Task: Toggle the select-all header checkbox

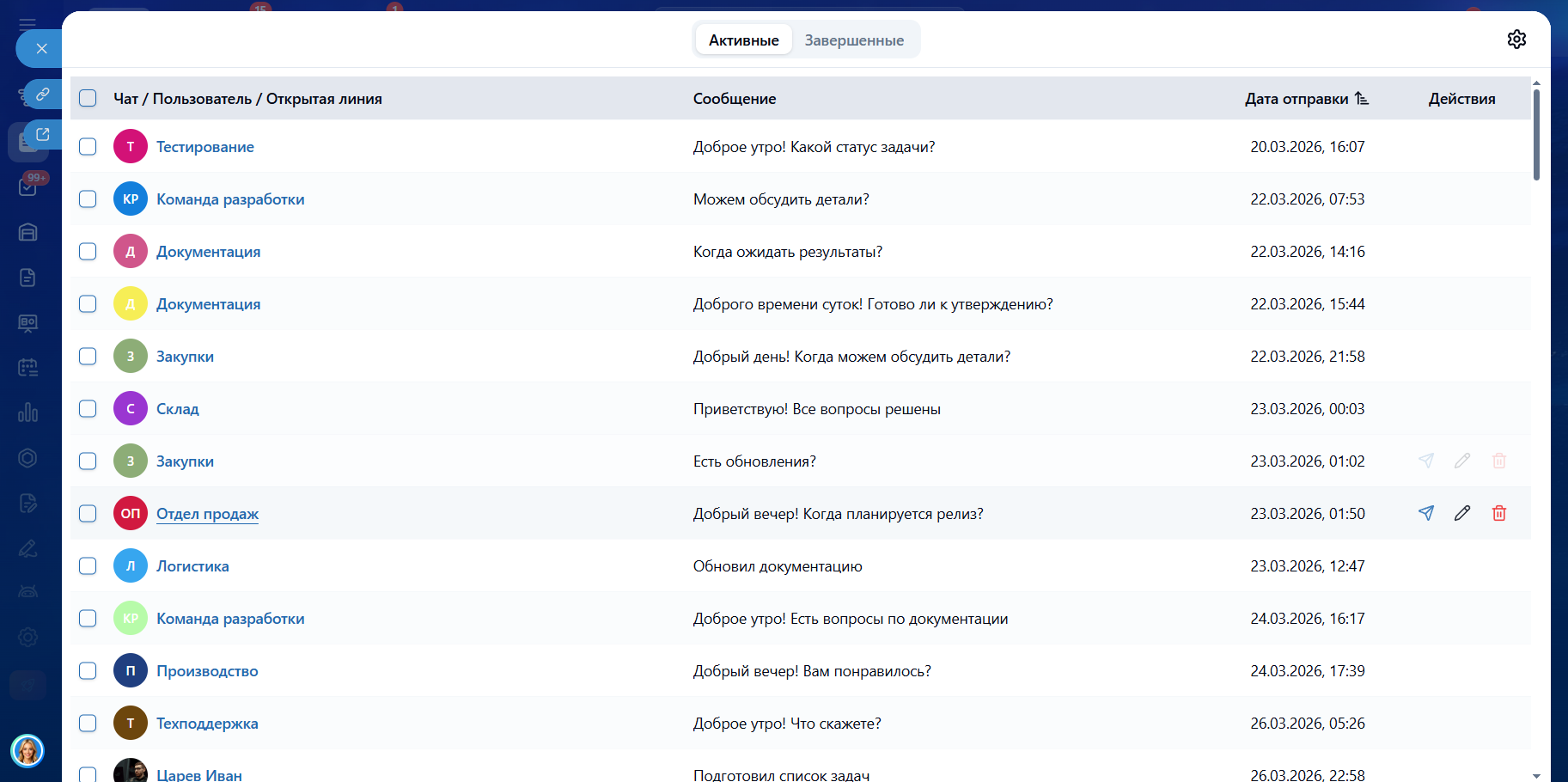Action: (x=88, y=98)
